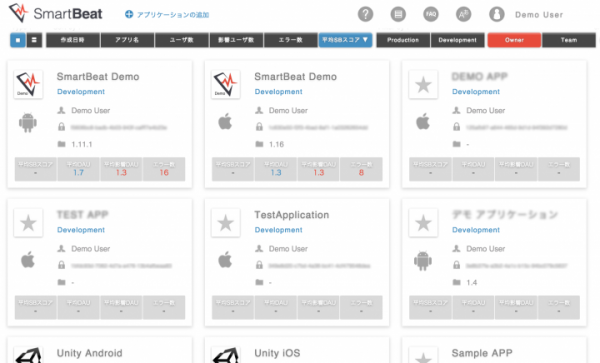Toggle the 平均SBスコア sort direction arrow
This screenshot has width=600, height=363.
point(365,39)
